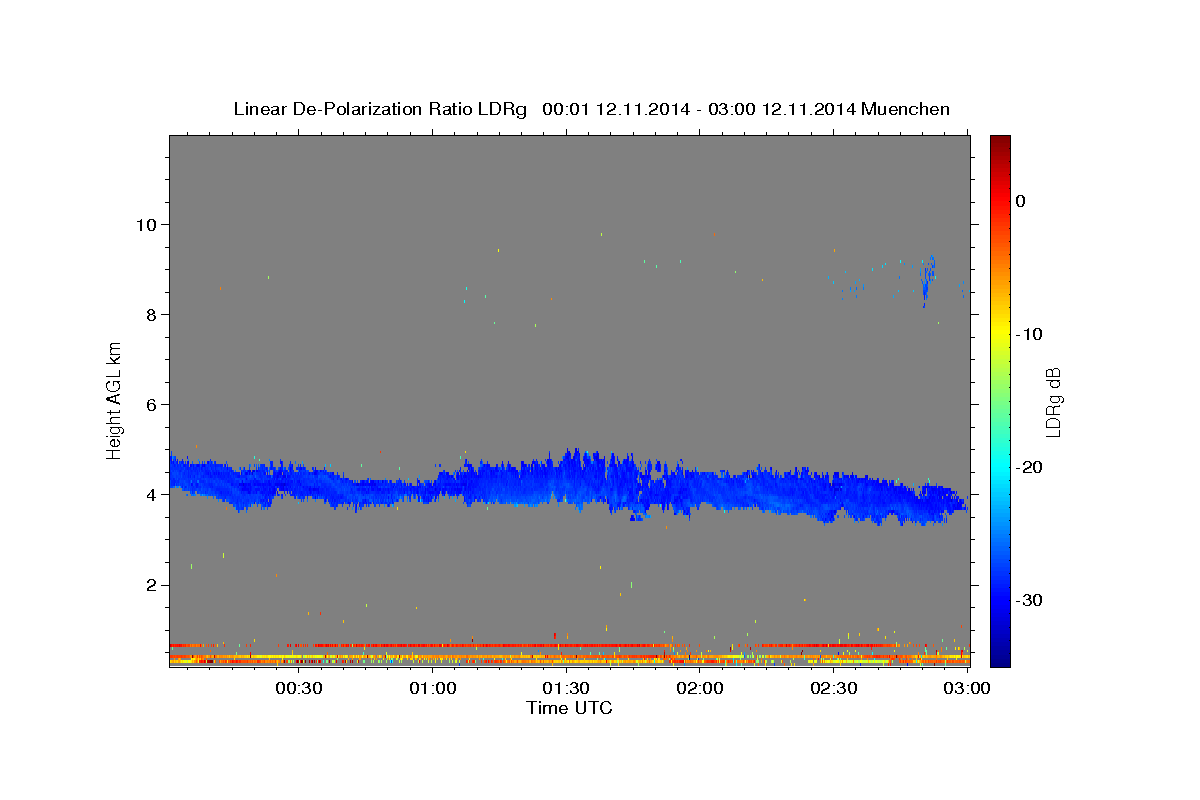Click the colorbar value -30 label
This screenshot has height=800, width=1200.
[x=1029, y=600]
